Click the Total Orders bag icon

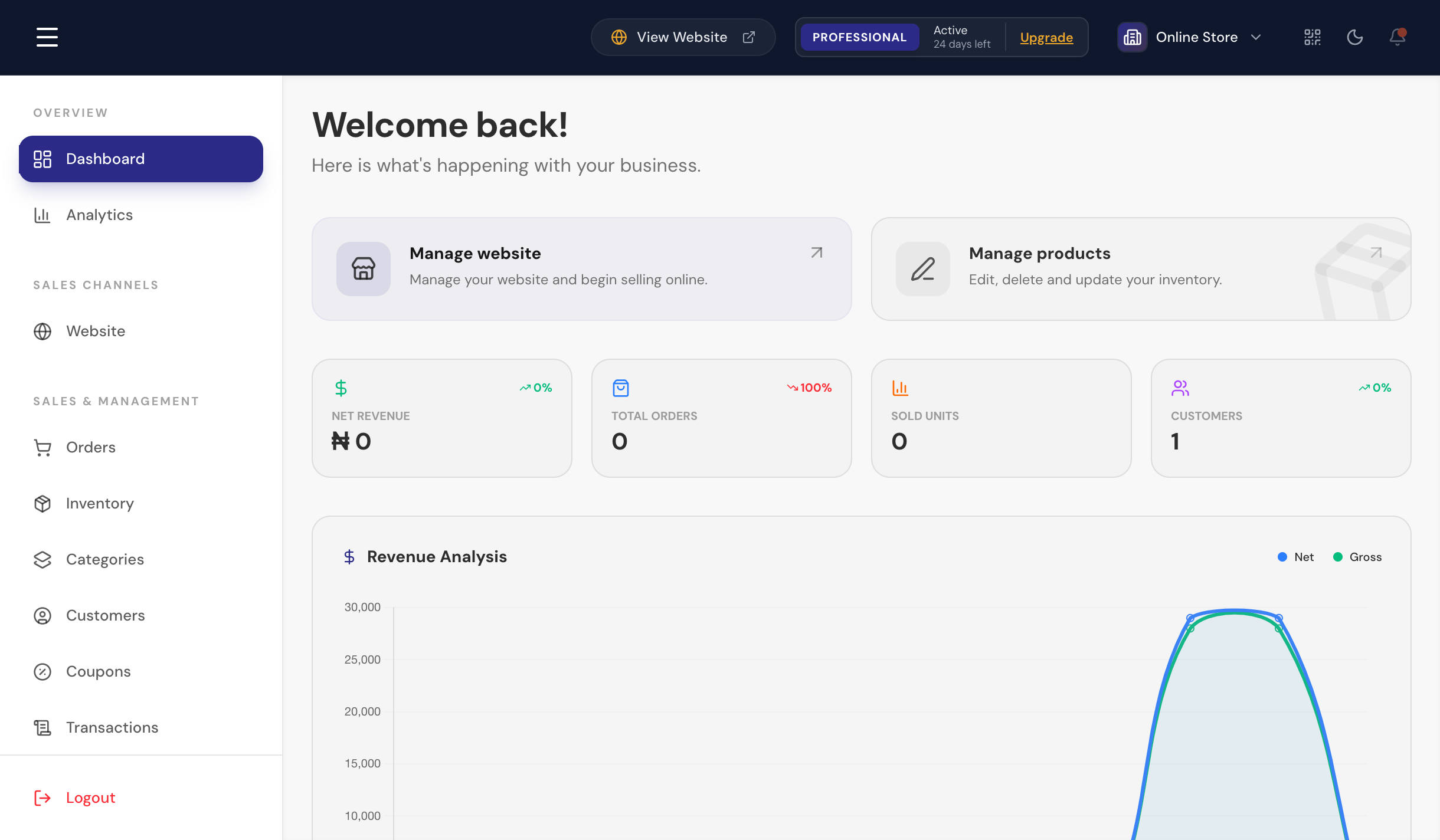621,388
